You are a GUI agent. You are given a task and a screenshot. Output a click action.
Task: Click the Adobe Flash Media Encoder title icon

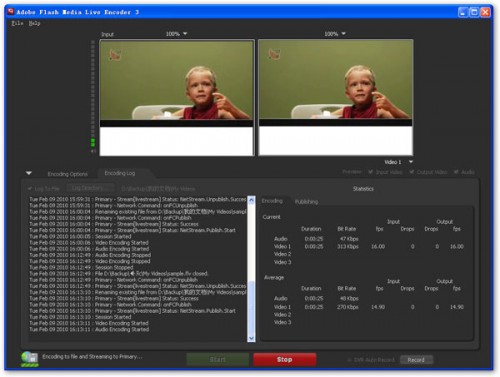click(11, 12)
